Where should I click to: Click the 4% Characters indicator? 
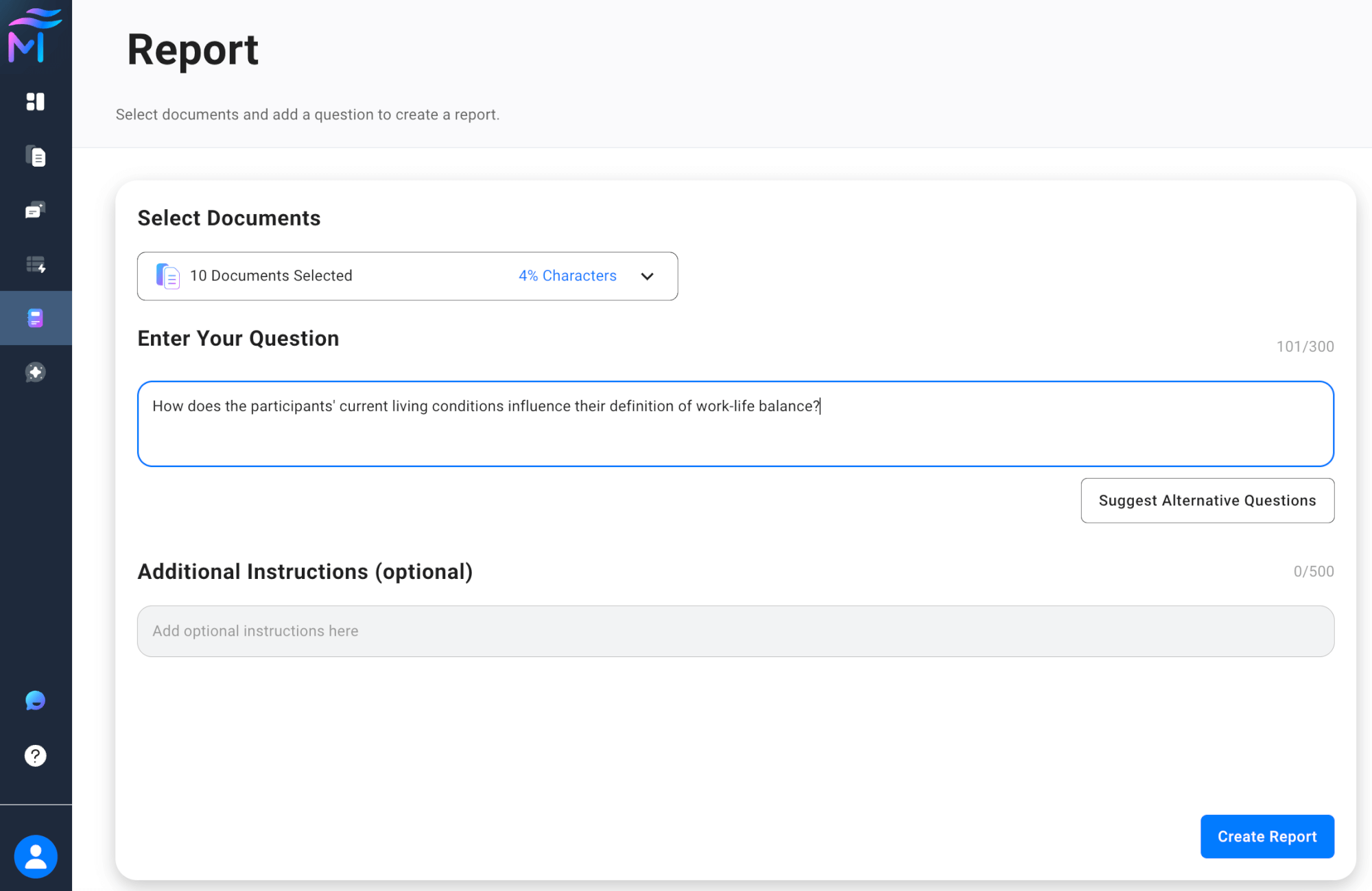tap(567, 276)
